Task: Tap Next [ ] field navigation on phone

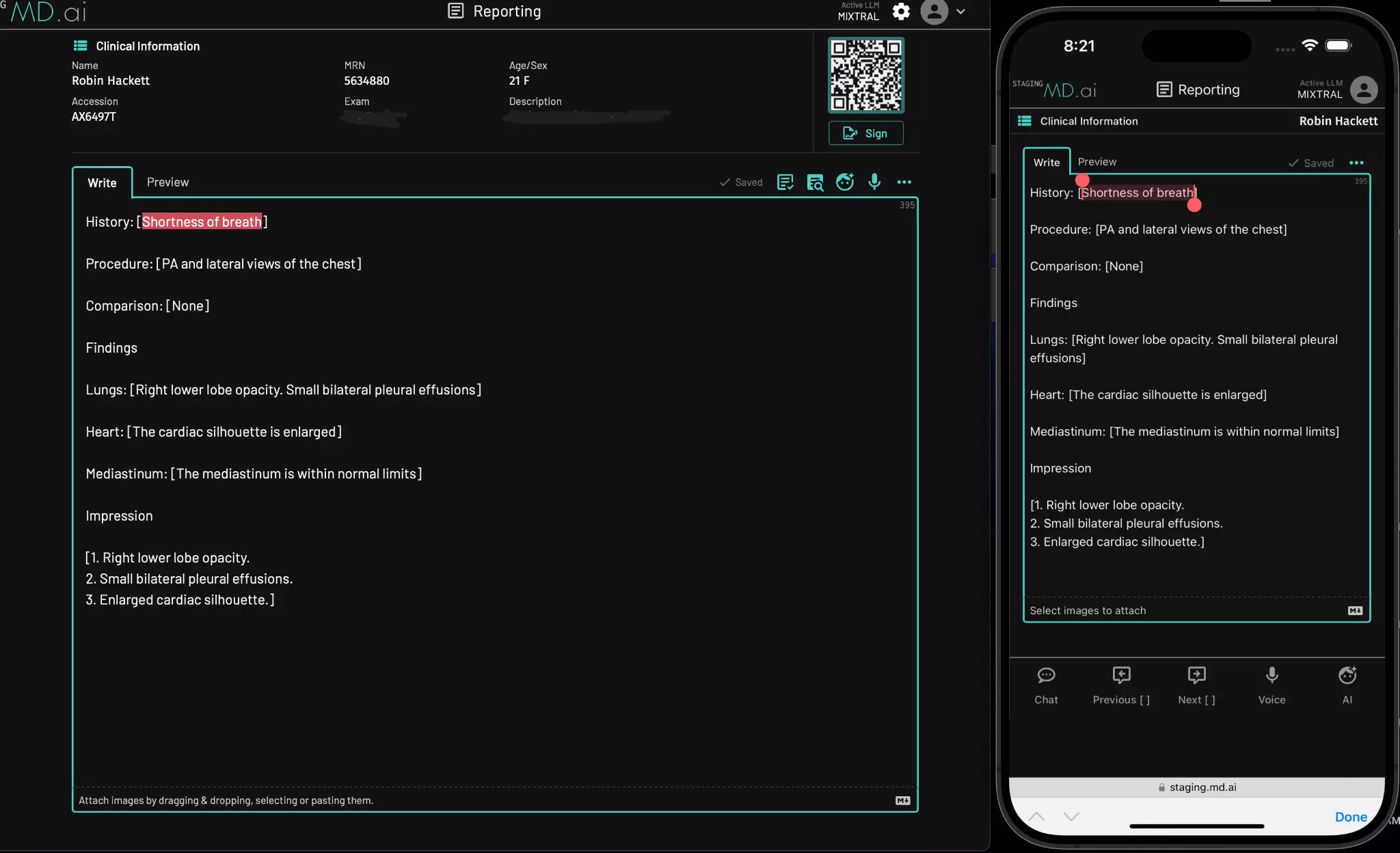Action: (1196, 685)
